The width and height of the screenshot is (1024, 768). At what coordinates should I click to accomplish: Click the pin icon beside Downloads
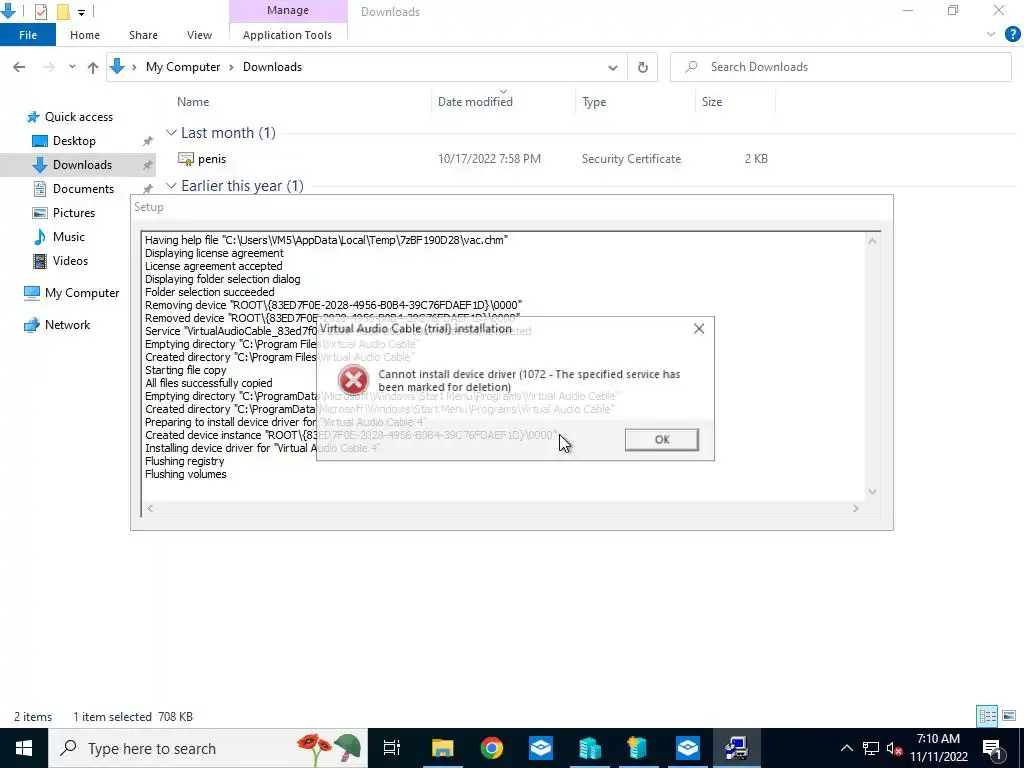coord(148,165)
